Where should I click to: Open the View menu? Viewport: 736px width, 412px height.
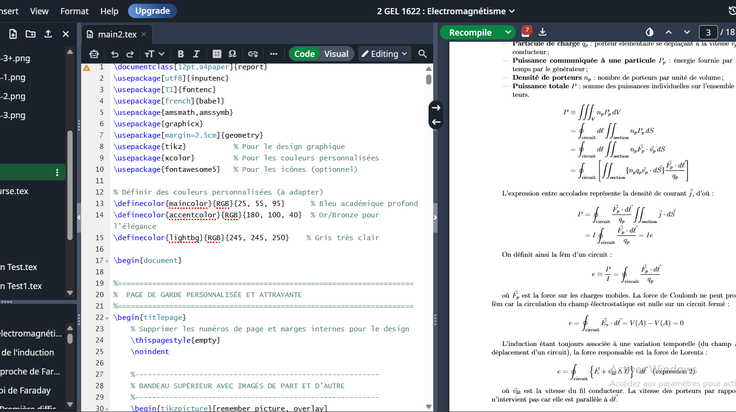[39, 11]
